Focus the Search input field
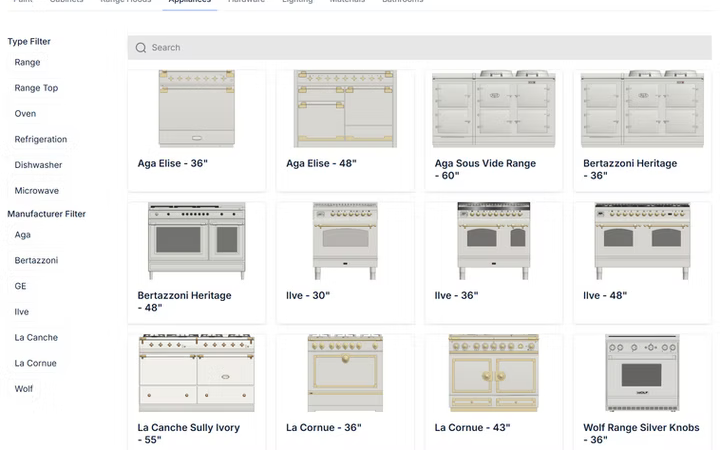 coord(420,48)
